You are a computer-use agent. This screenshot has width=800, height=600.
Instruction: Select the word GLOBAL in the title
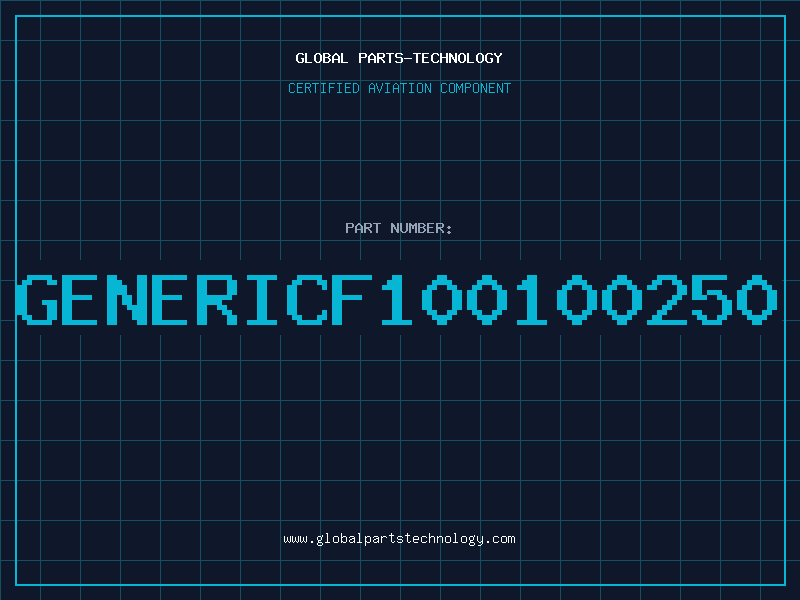coord(322,58)
